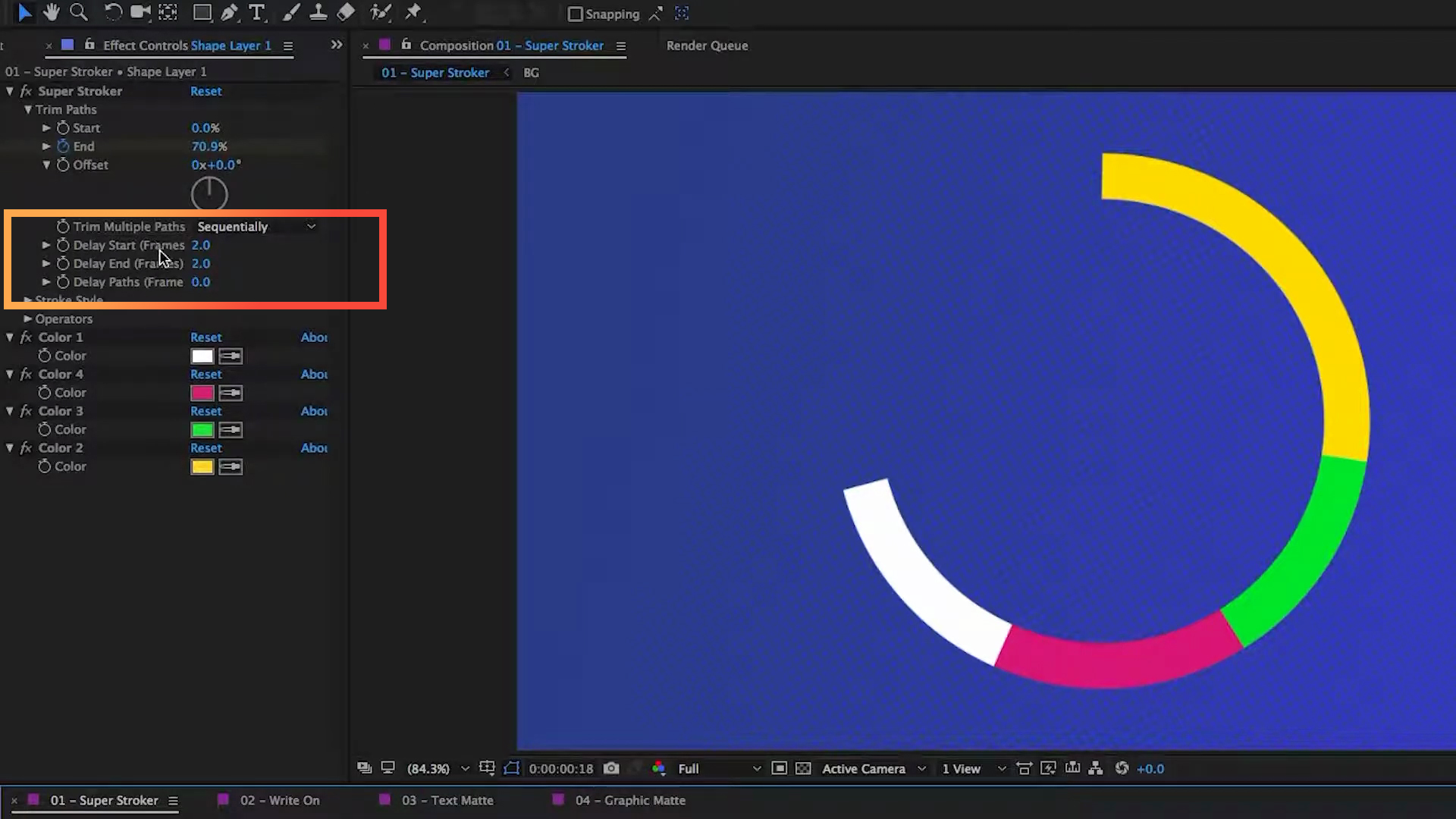Open Show Channel color management icon
Image resolution: width=1456 pixels, height=819 pixels.
click(658, 768)
